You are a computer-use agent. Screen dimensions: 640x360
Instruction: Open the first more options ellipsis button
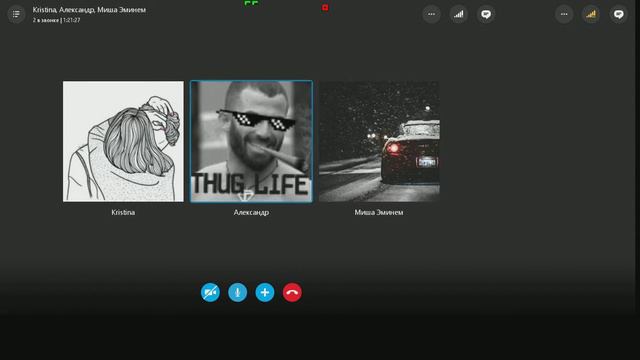tap(431, 14)
